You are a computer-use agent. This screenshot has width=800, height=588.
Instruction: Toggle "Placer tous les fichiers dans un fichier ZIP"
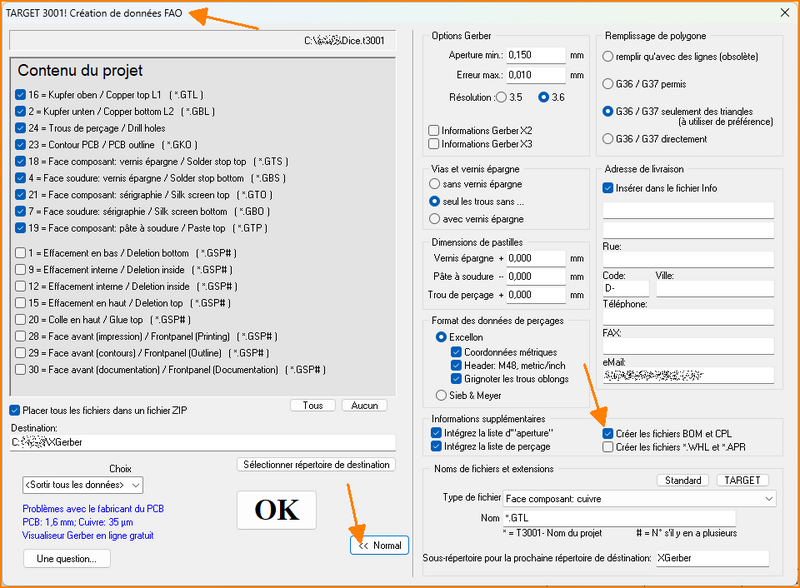[x=14, y=410]
